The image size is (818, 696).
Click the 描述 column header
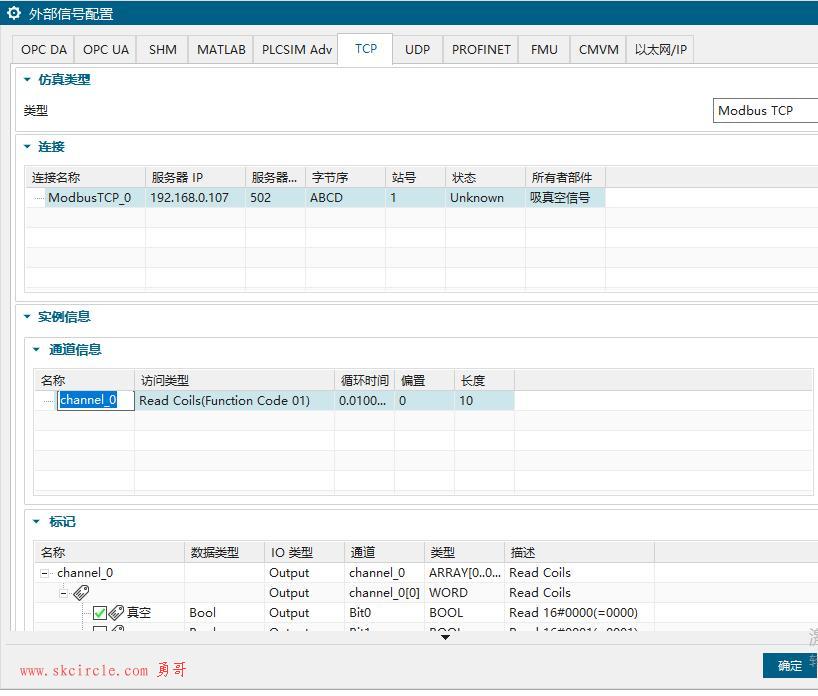579,553
